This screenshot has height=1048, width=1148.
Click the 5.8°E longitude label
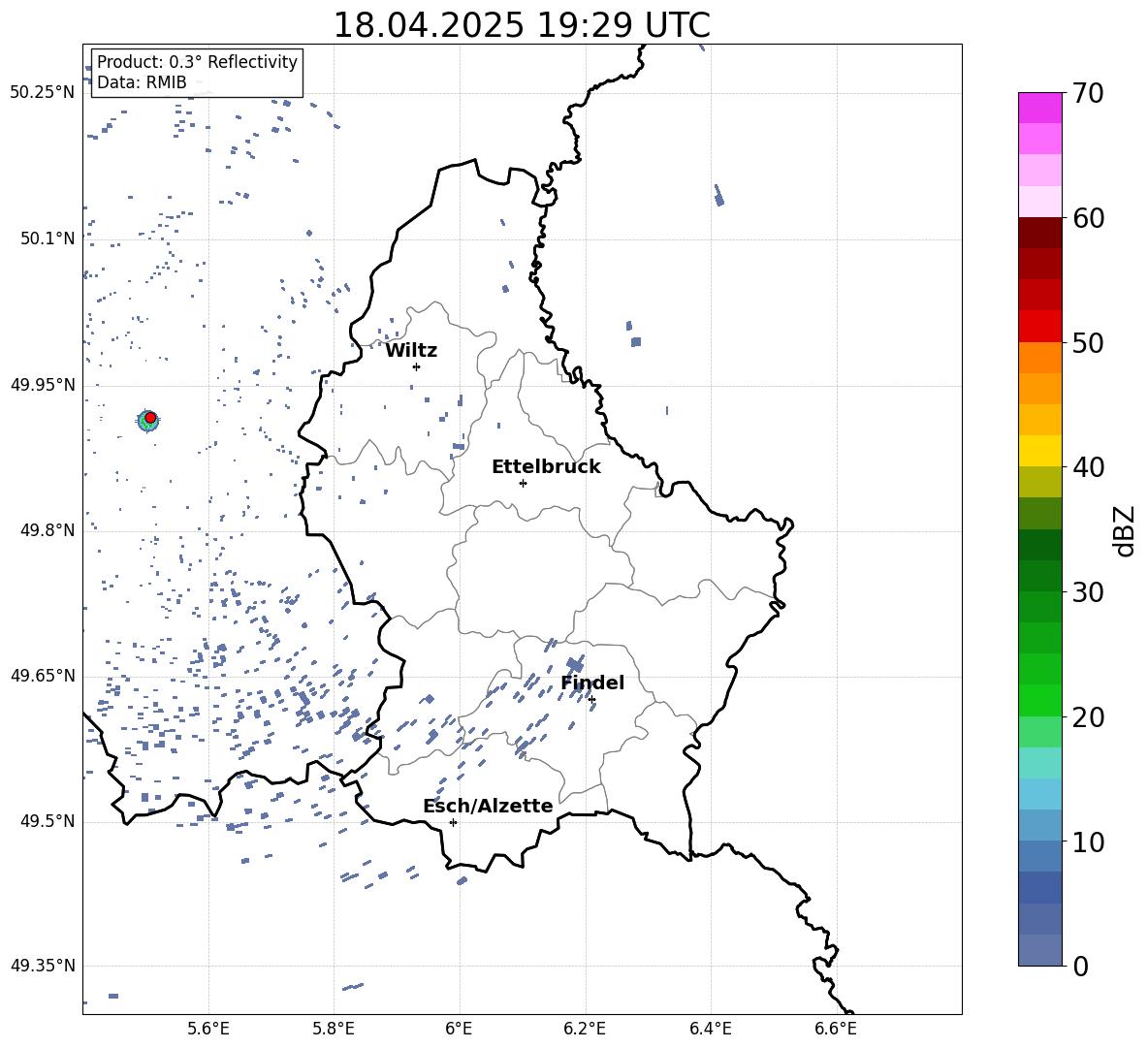coord(334,1029)
